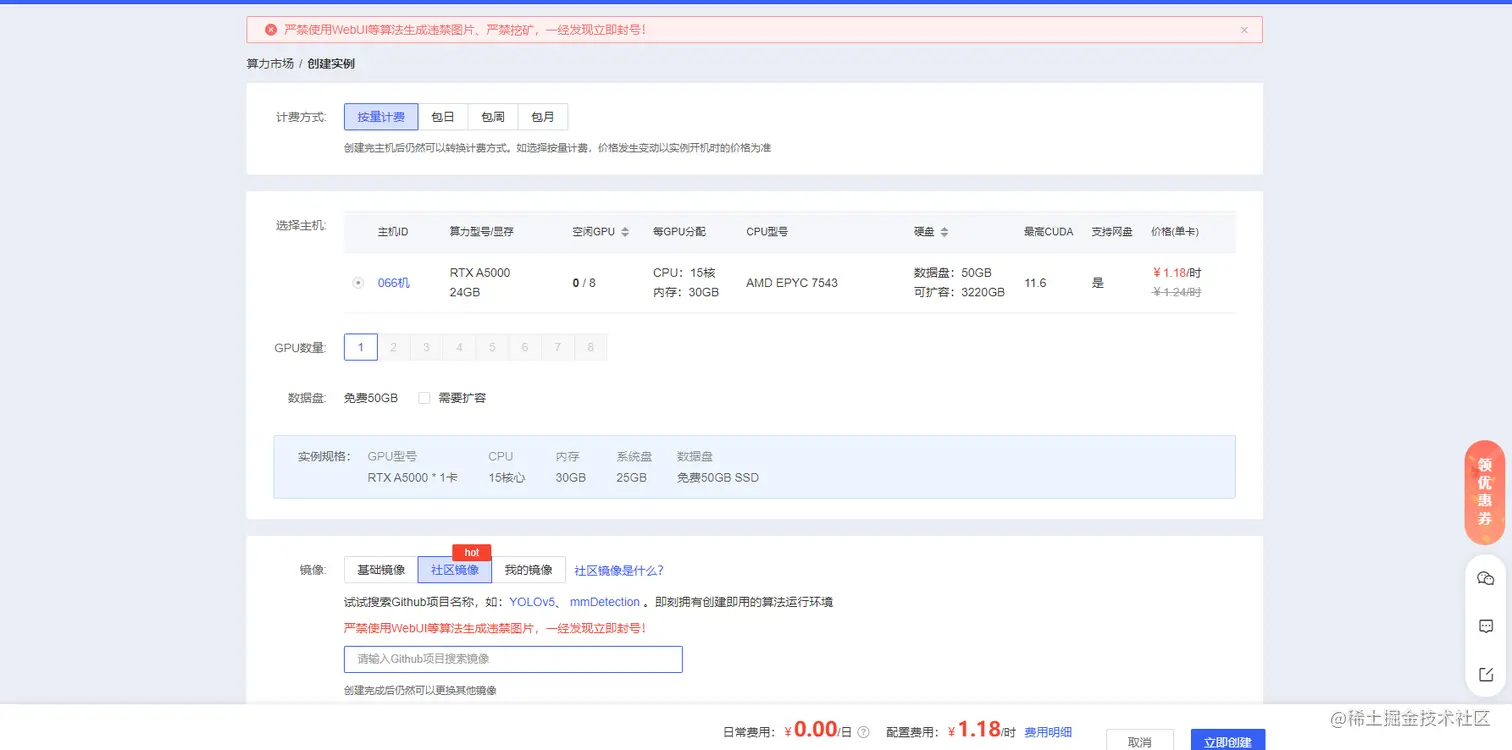This screenshot has height=750, width=1512.
Task: Switch to 我的镜像 tab
Action: pyautogui.click(x=529, y=570)
